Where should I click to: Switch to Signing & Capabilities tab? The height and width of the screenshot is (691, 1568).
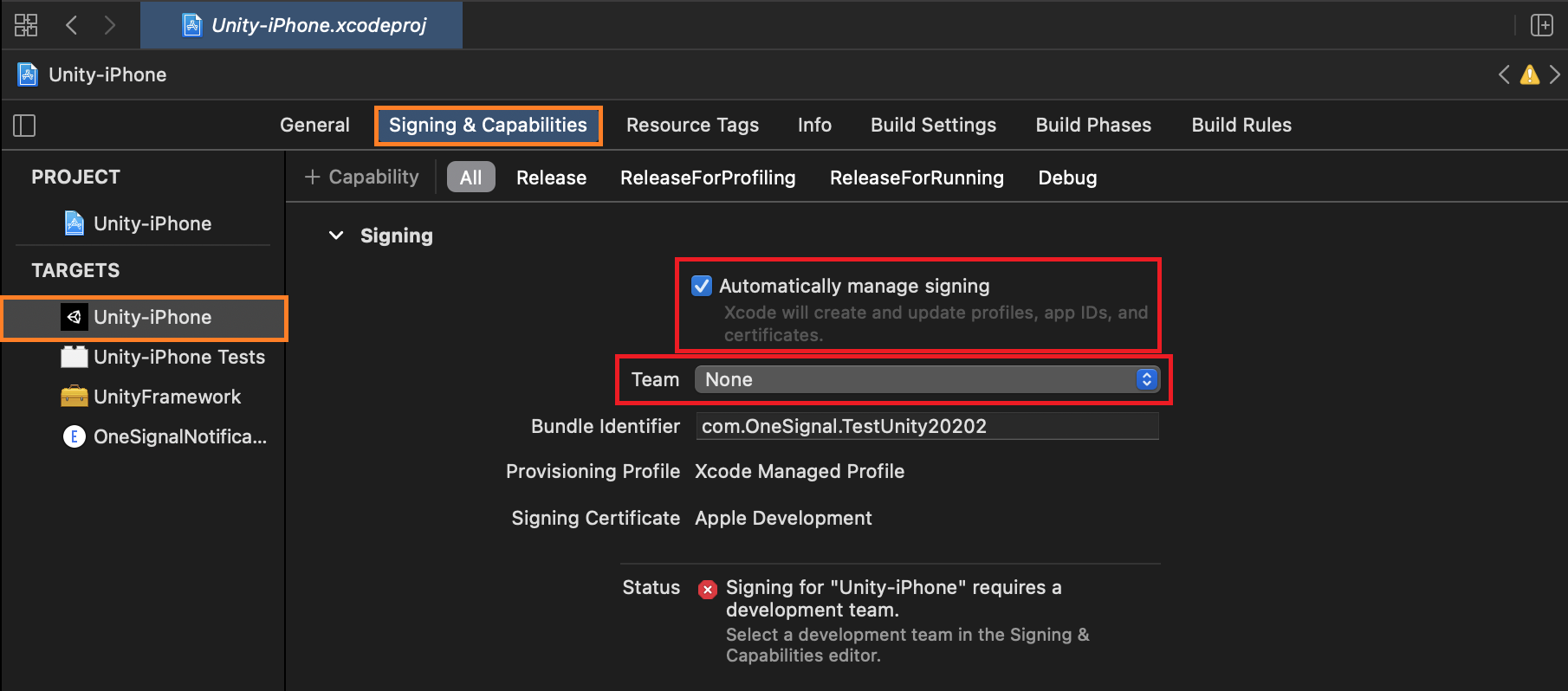pyautogui.click(x=488, y=125)
